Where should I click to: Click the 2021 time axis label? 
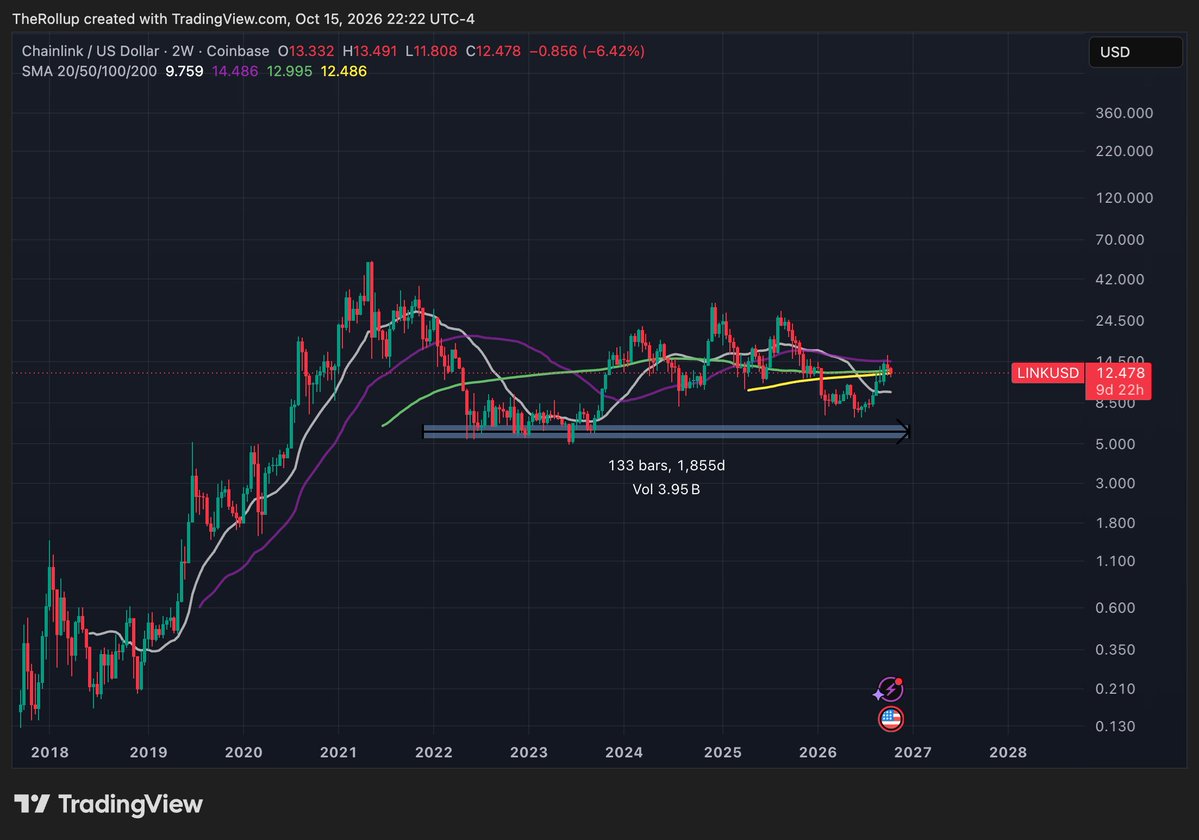pos(338,752)
